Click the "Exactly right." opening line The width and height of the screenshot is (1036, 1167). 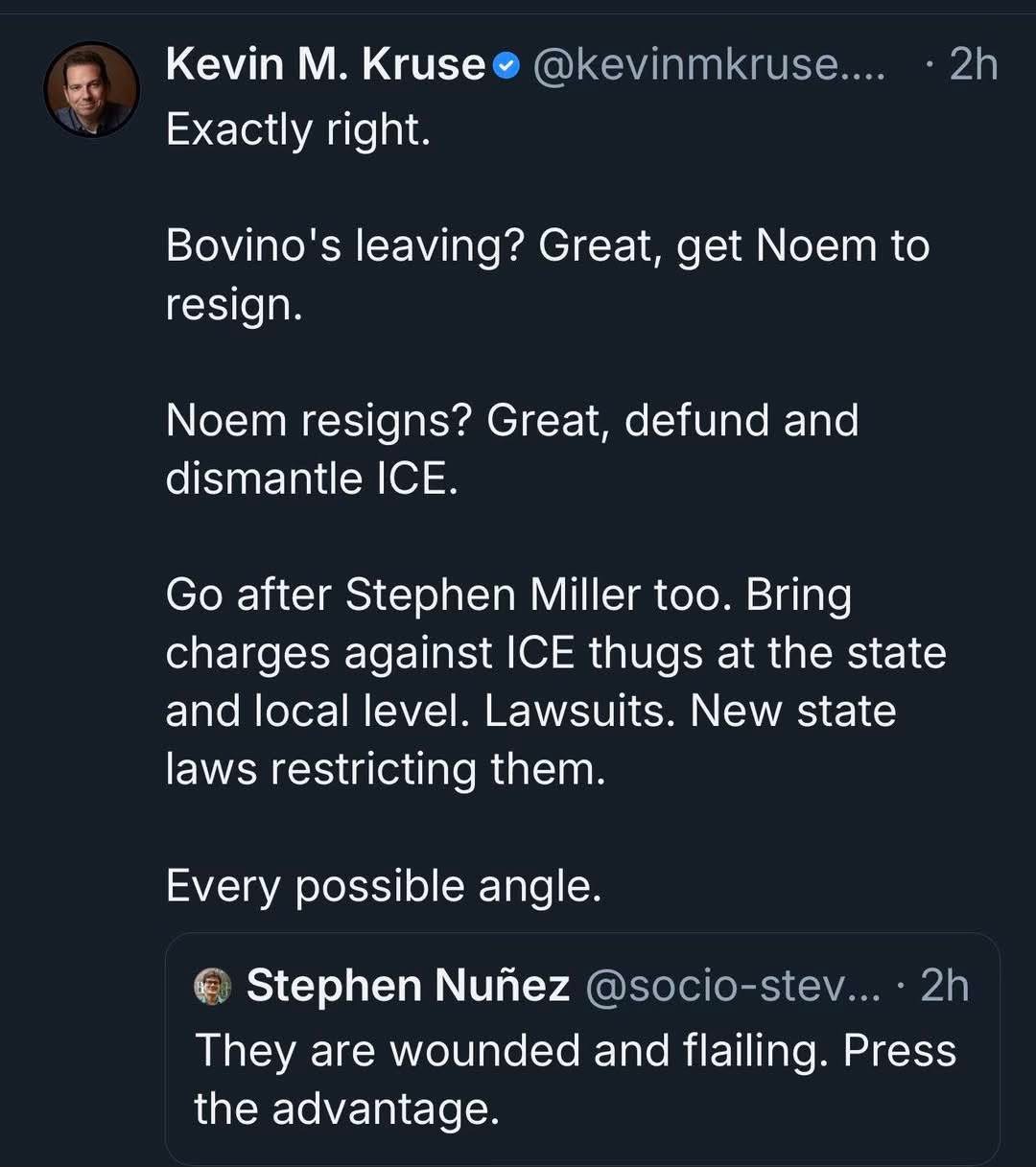tap(298, 128)
